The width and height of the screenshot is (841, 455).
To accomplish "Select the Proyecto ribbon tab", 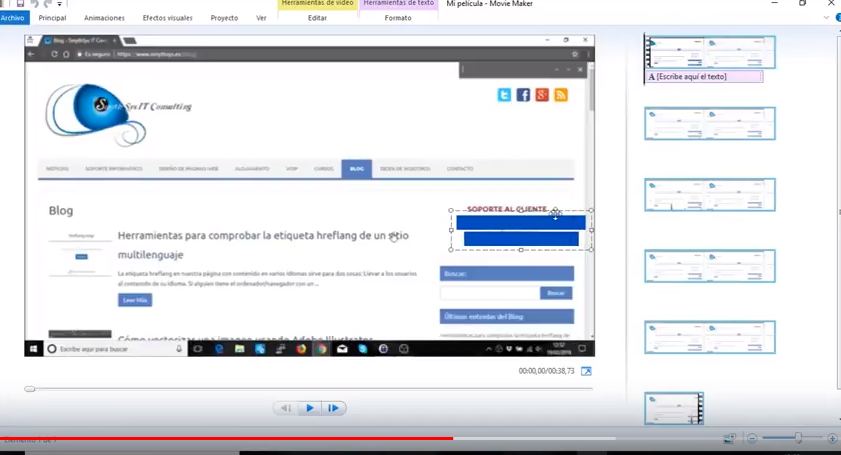I will [224, 18].
